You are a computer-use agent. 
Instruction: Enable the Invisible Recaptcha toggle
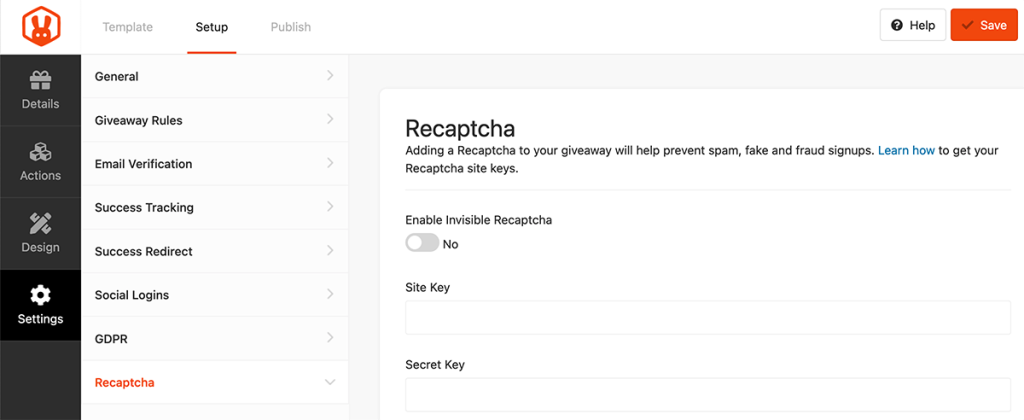click(422, 243)
